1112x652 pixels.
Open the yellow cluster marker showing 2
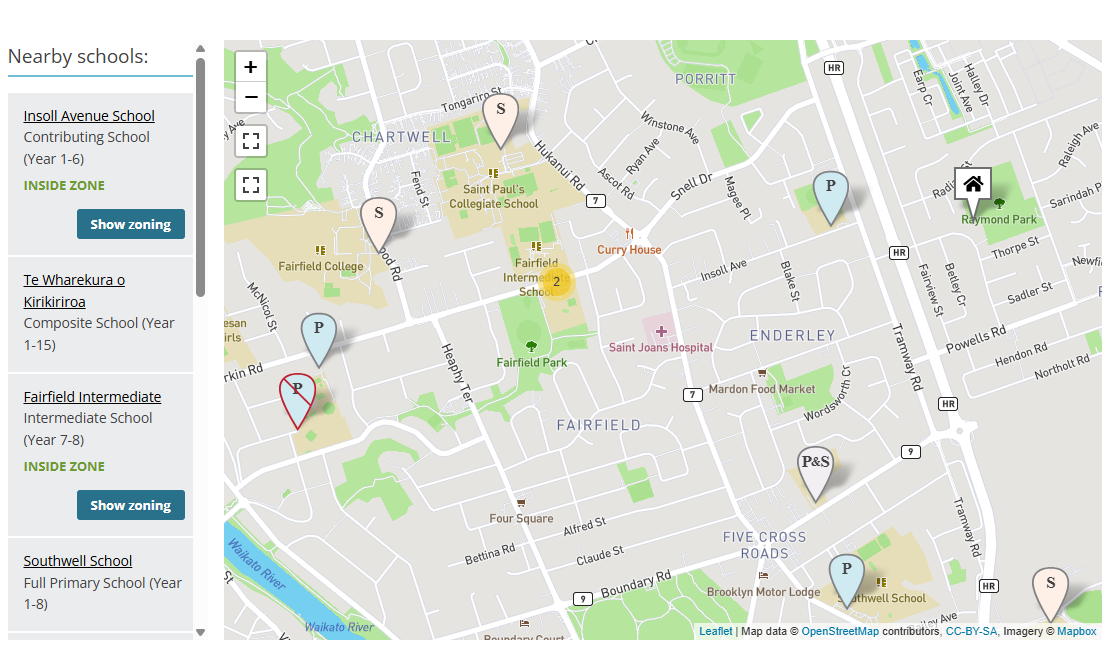557,282
